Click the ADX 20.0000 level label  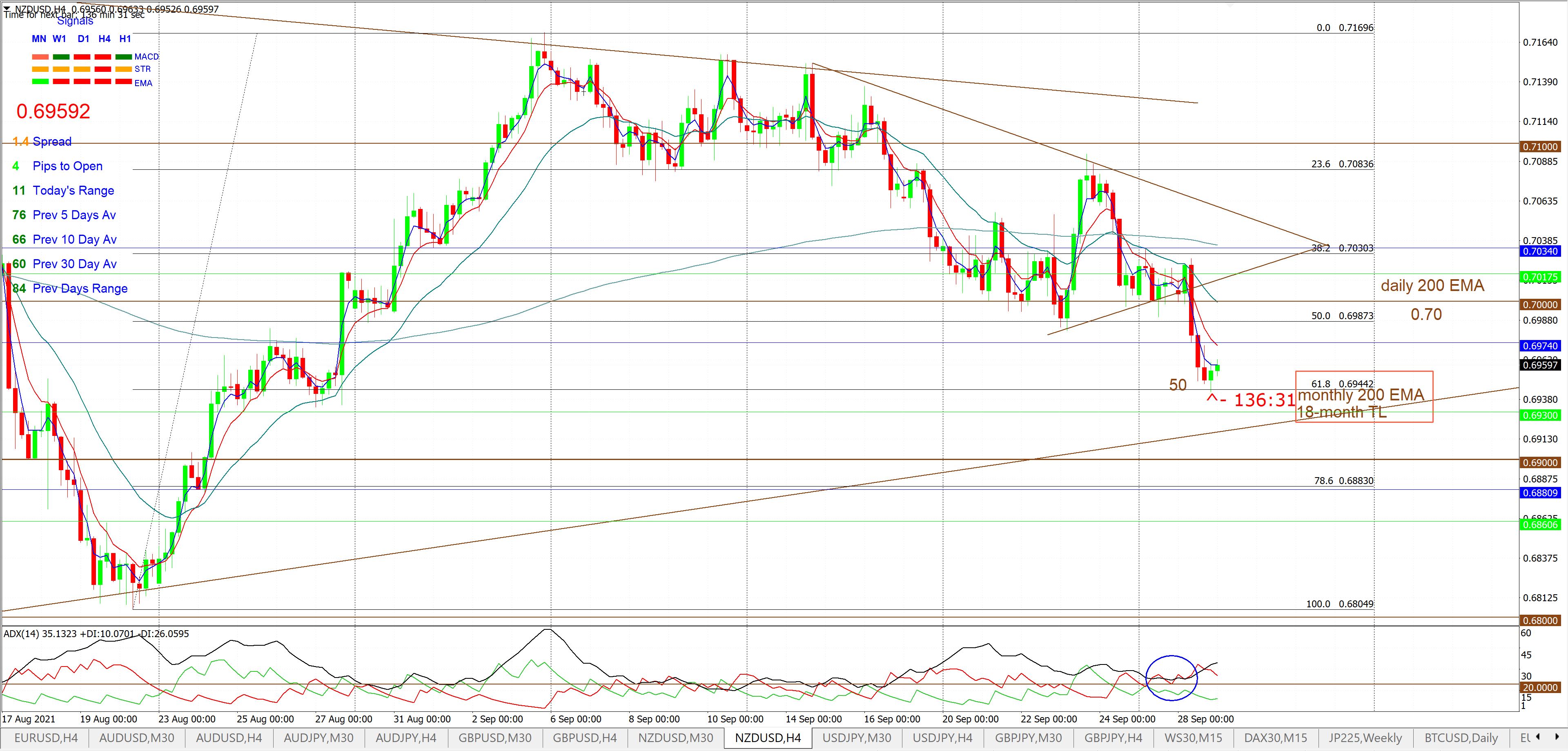1540,688
